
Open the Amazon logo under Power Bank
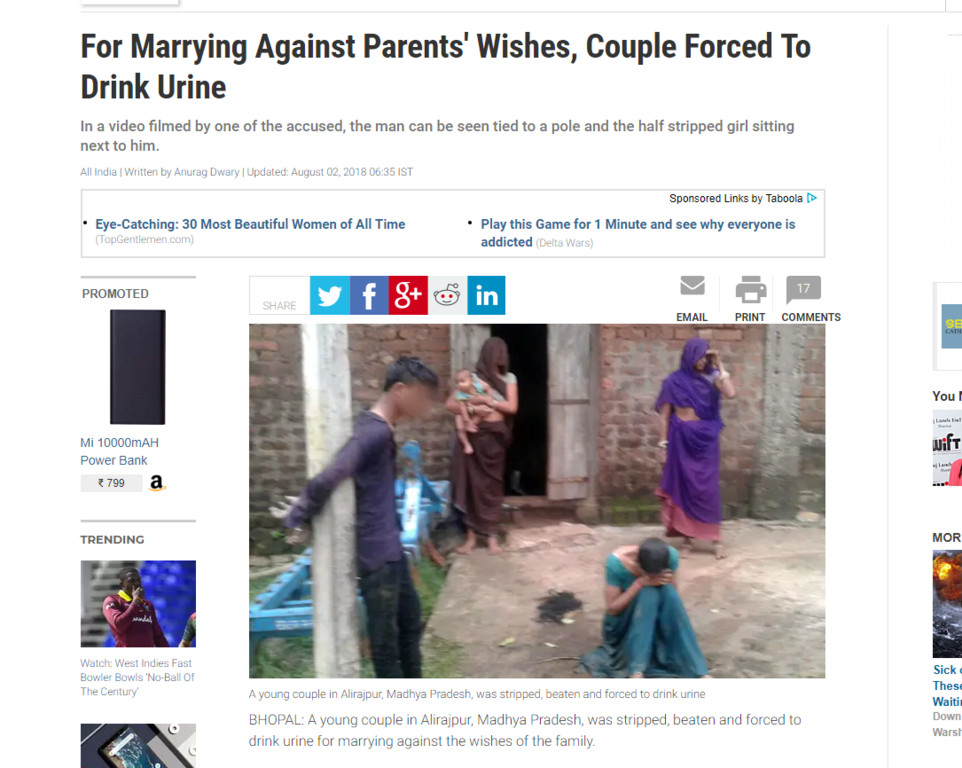coord(157,483)
